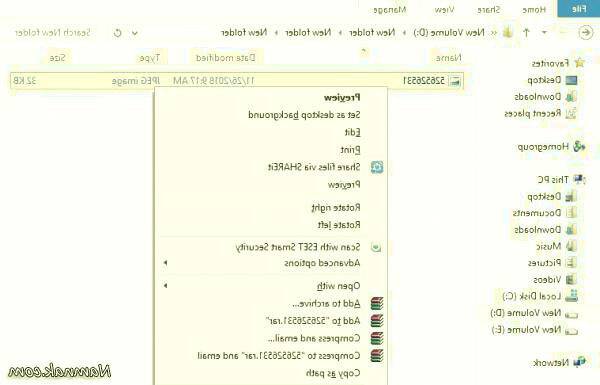Click the Back arrow navigation button
Viewport: 600px width, 385px height.
tap(585, 33)
